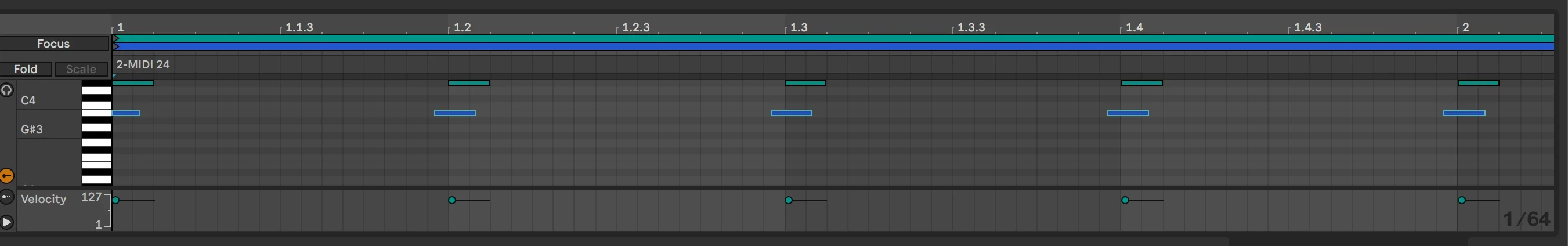
Task: Select the teal note at bar 2
Action: click(x=1479, y=83)
